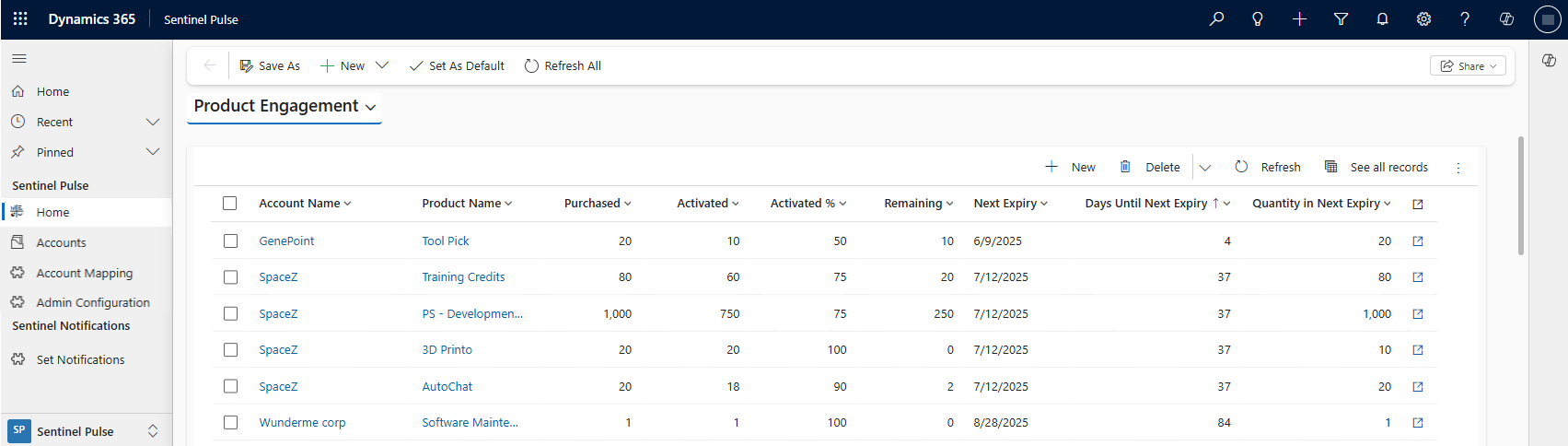
Task: Open the GenePoint row pop-out icon
Action: click(x=1418, y=241)
